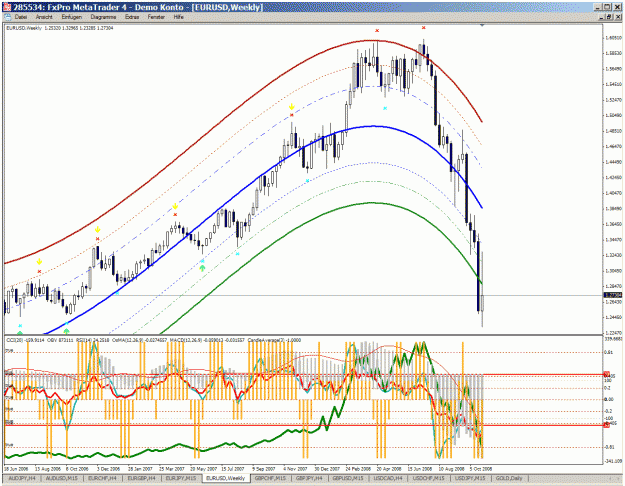Switch to the GBPCHF,M15 chart tab
The width and height of the screenshot is (625, 486).
271,478
